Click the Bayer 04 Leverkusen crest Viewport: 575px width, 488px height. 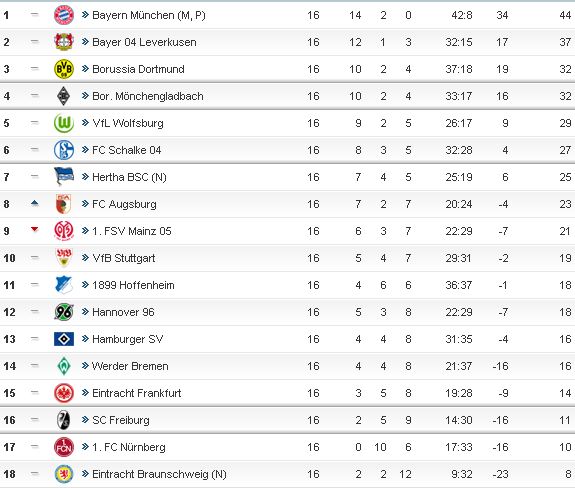click(64, 42)
